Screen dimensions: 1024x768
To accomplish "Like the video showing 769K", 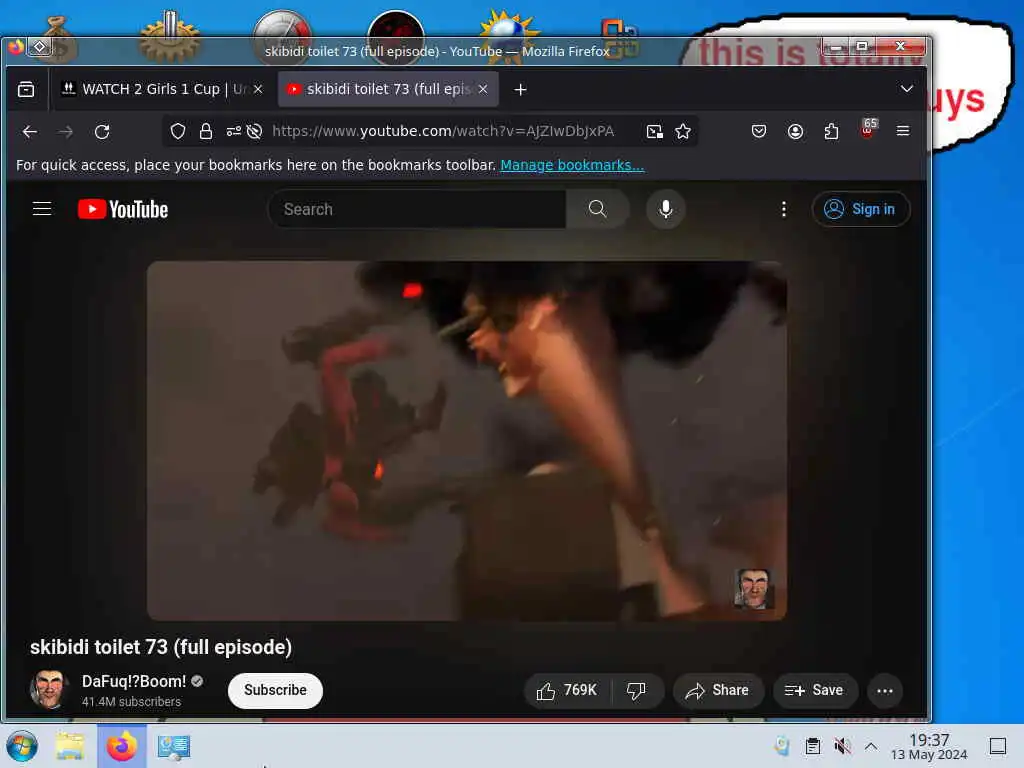I will [x=567, y=690].
